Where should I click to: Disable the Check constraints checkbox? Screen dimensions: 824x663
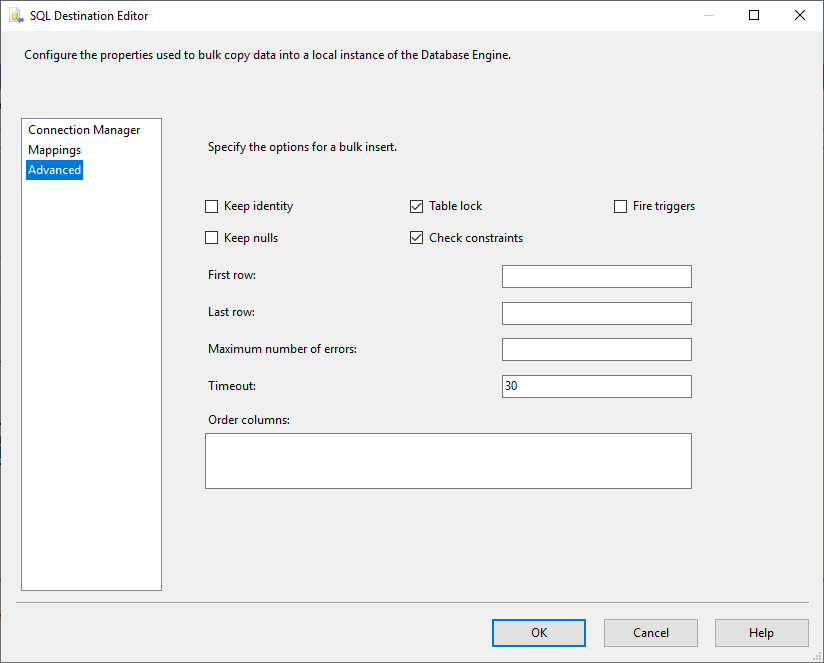(x=417, y=238)
